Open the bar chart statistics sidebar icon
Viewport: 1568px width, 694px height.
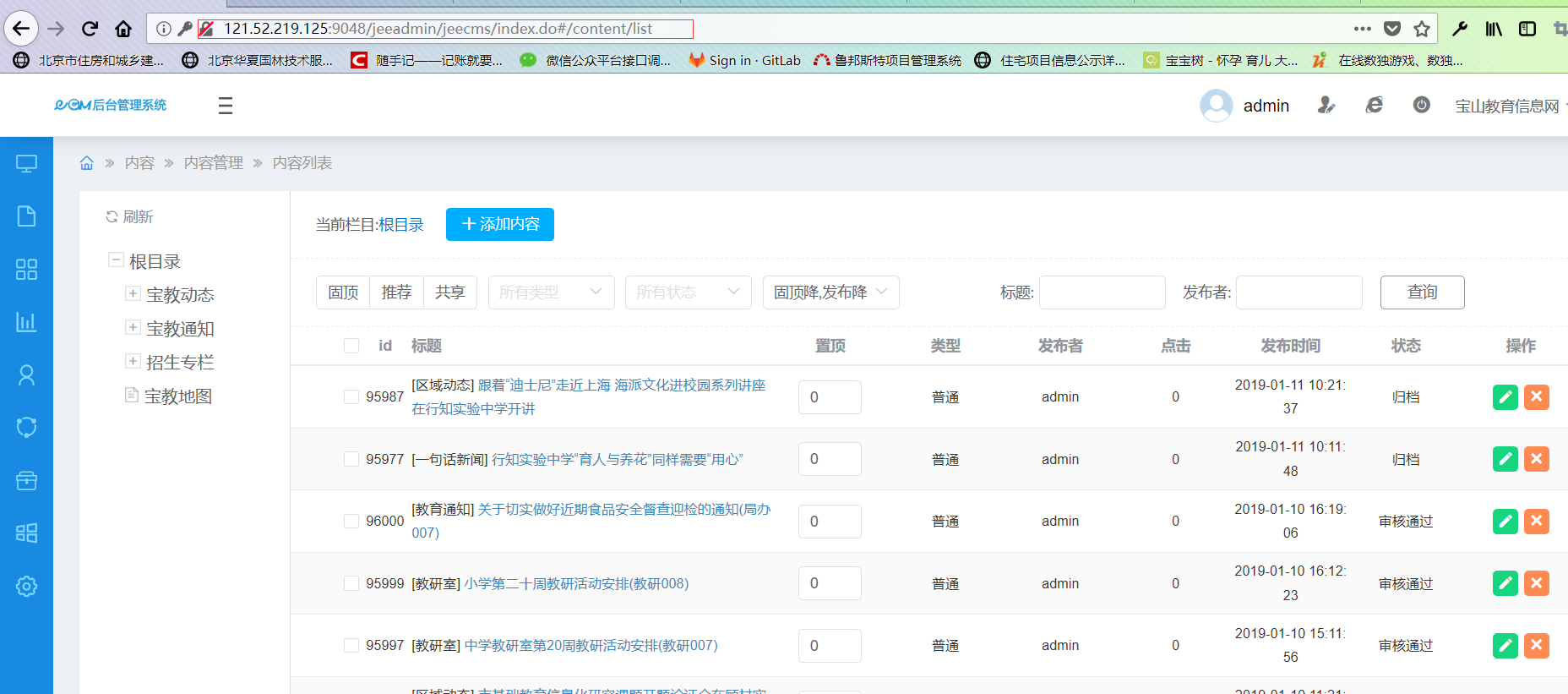(26, 322)
